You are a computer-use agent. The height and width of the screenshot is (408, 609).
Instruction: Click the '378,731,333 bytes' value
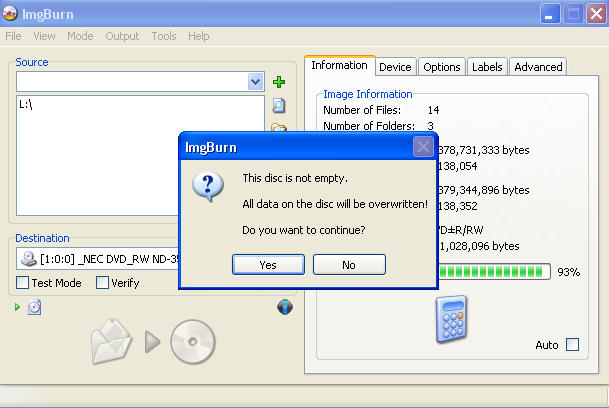tap(484, 150)
